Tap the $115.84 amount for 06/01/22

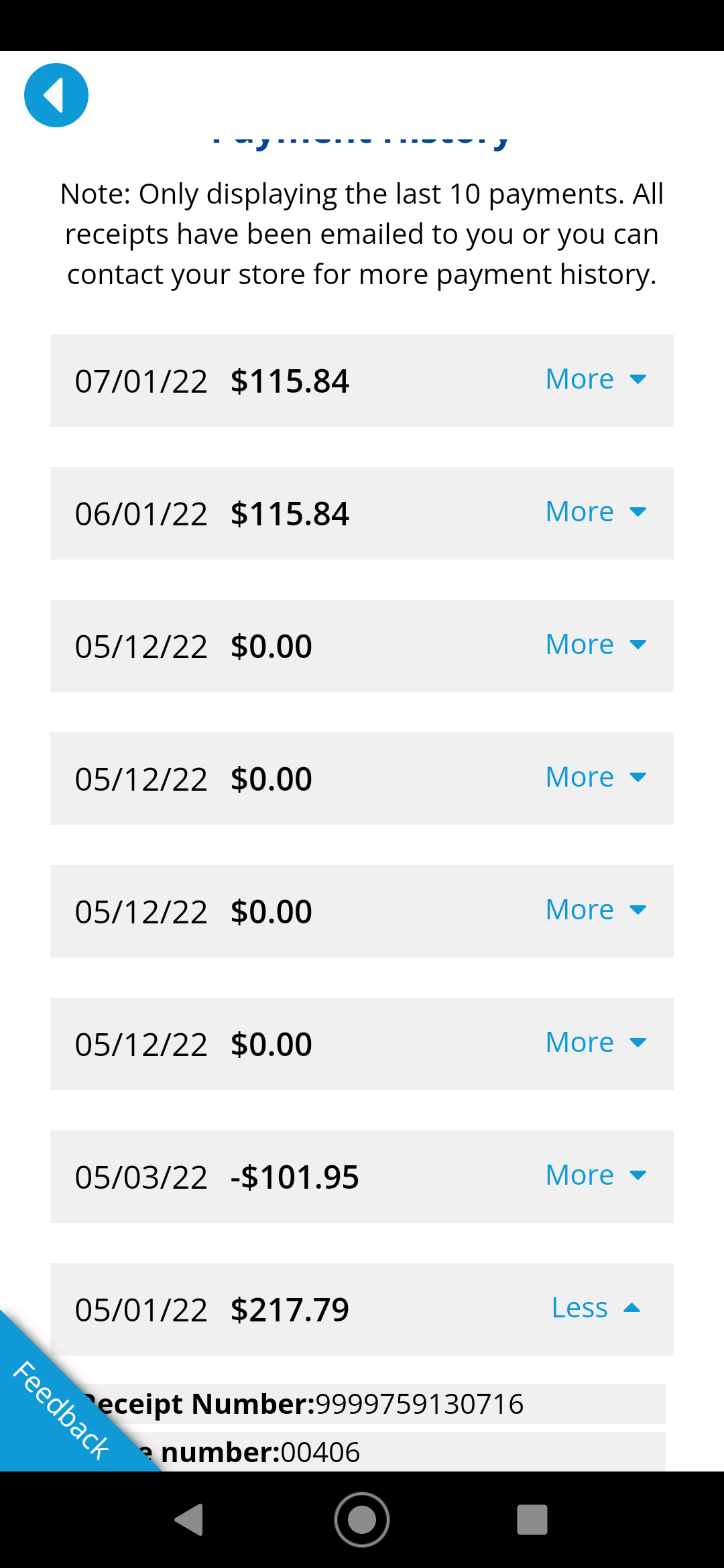290,514
